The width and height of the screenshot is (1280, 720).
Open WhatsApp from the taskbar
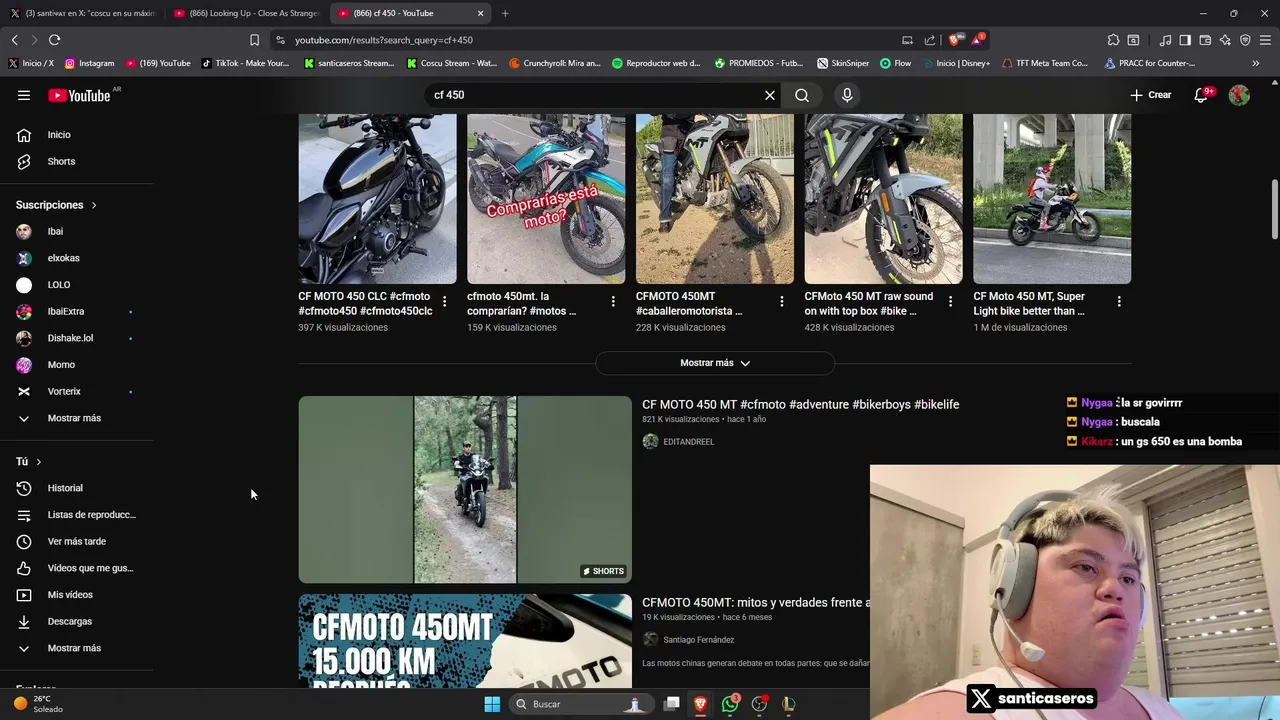(x=730, y=704)
